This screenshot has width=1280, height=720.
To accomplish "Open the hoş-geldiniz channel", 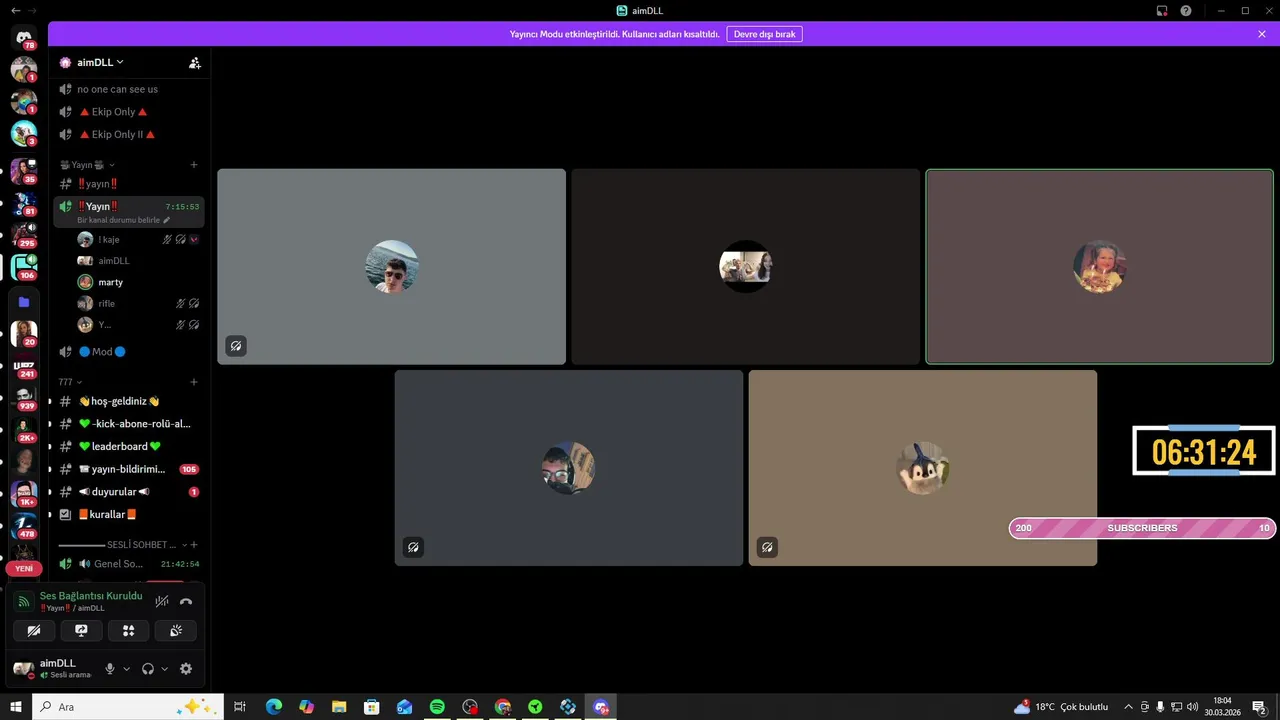I will click(x=129, y=401).
